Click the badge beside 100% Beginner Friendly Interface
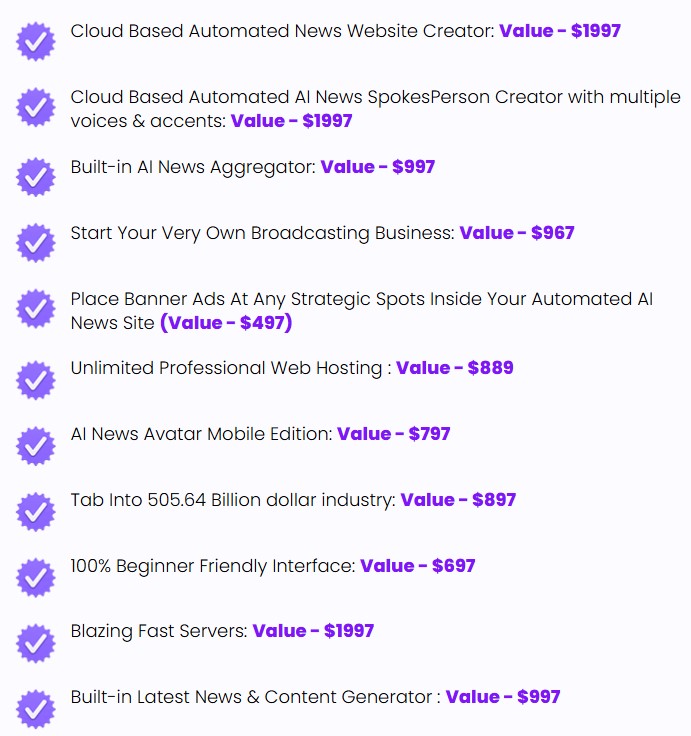The height and width of the screenshot is (736, 691). [x=36, y=577]
